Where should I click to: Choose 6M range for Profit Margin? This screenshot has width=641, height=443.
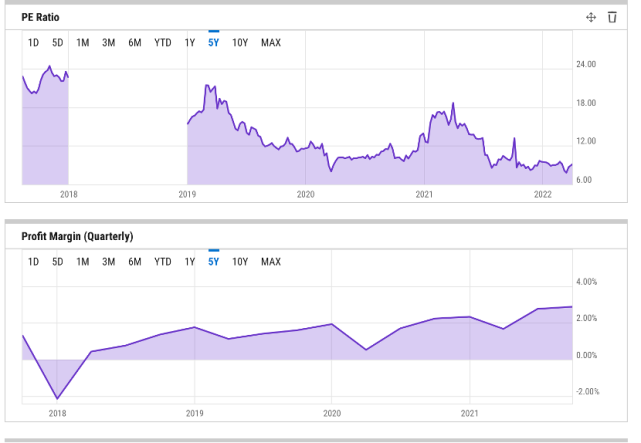click(x=134, y=262)
